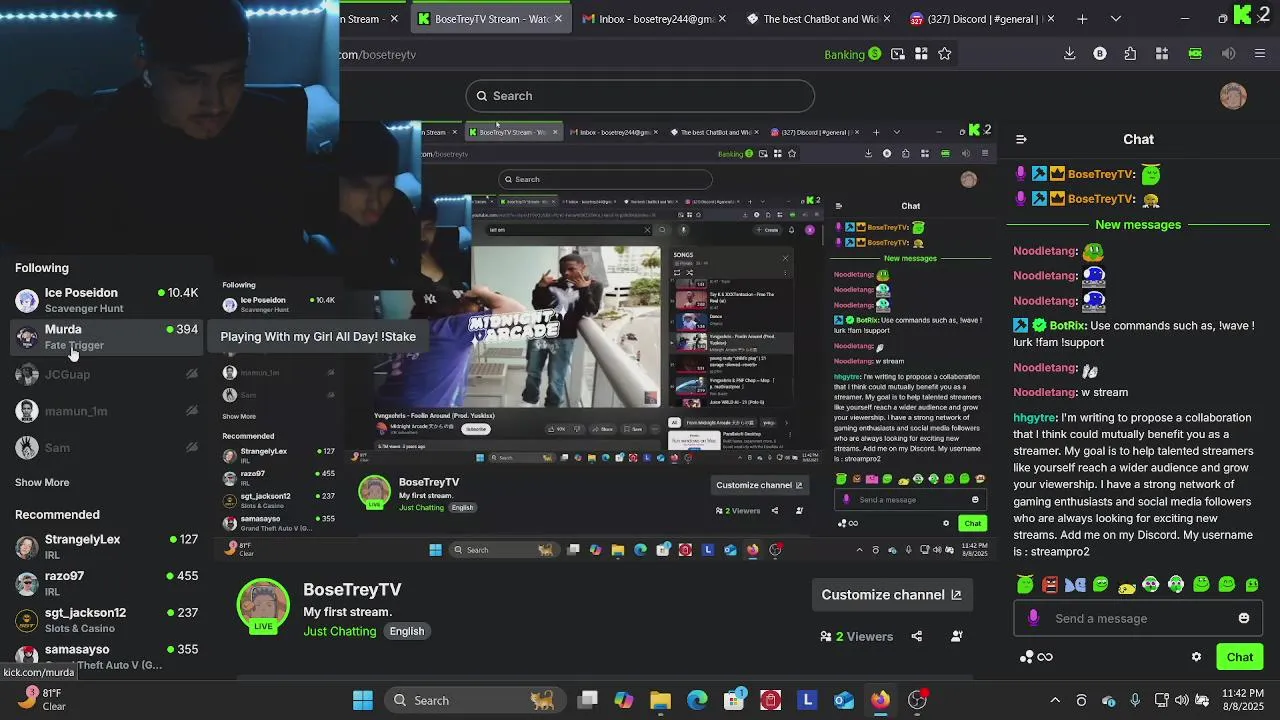Open mamun_1m channel in Following
Screen dimensions: 1280x720
pos(106,411)
